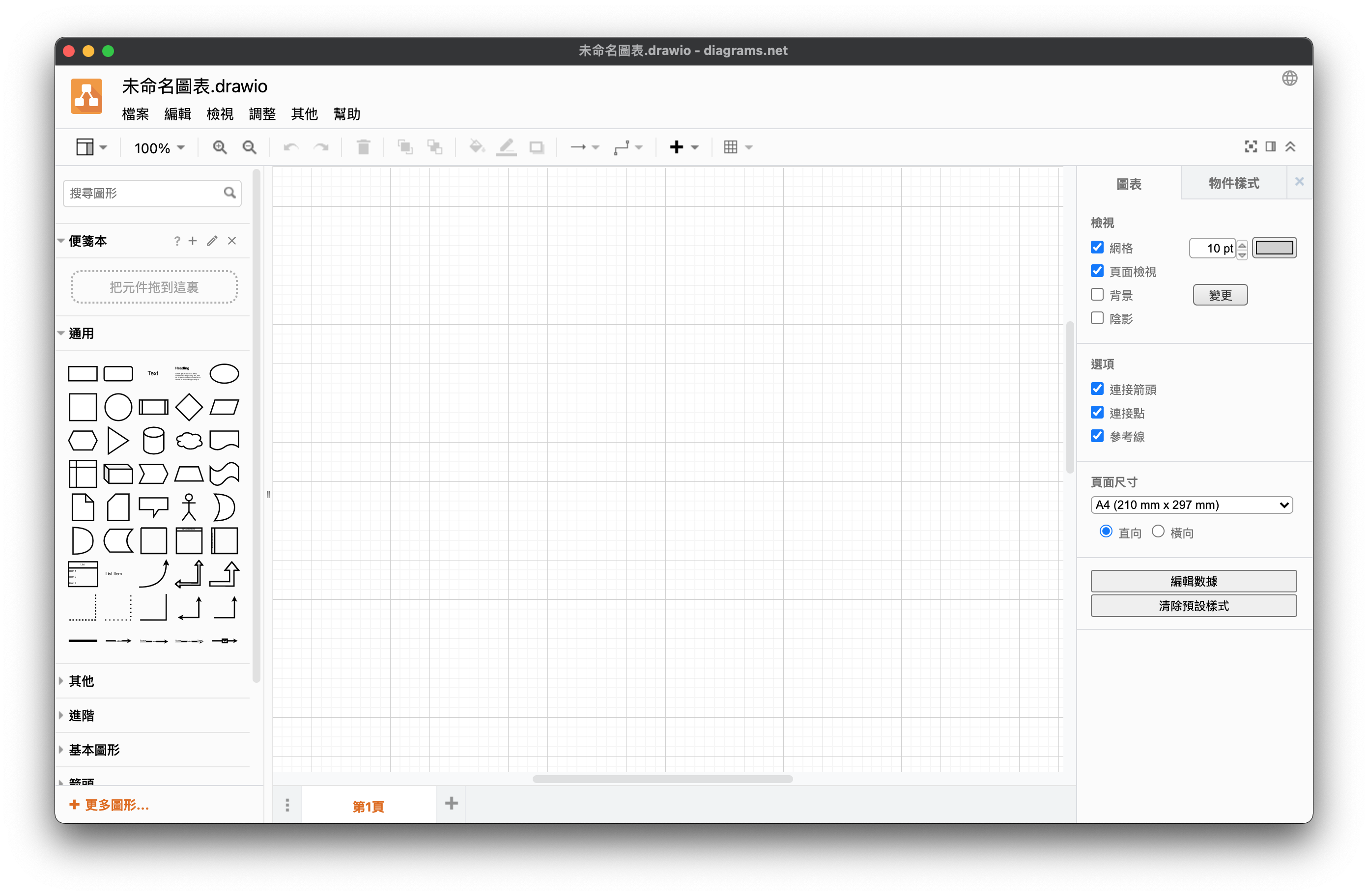Open the A4 page size dropdown
This screenshot has width=1368, height=896.
[1191, 504]
